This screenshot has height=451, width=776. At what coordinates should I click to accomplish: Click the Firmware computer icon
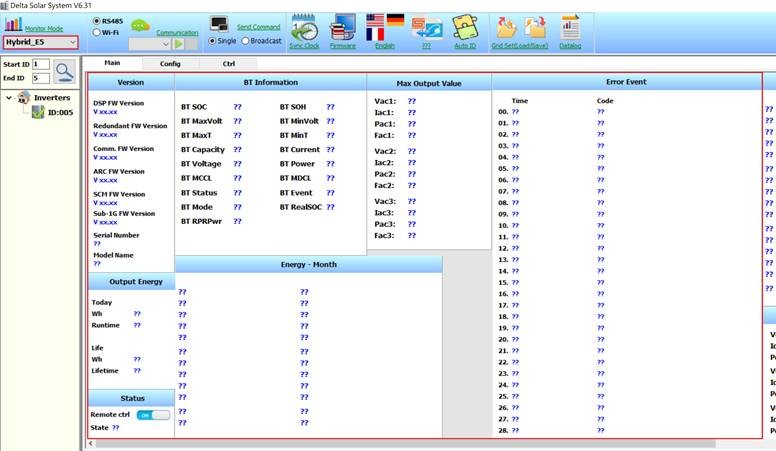tap(343, 28)
